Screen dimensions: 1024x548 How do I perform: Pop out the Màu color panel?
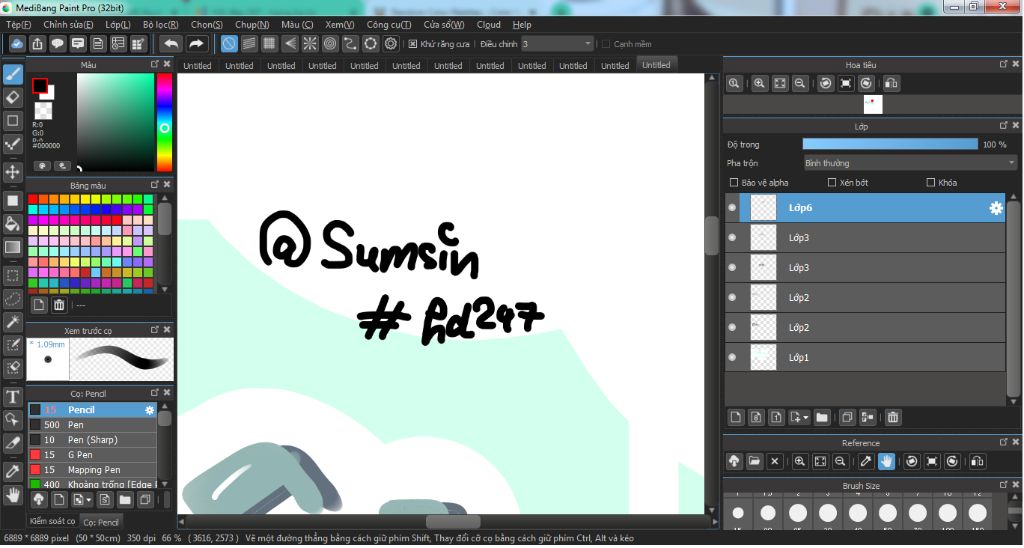pyautogui.click(x=155, y=64)
